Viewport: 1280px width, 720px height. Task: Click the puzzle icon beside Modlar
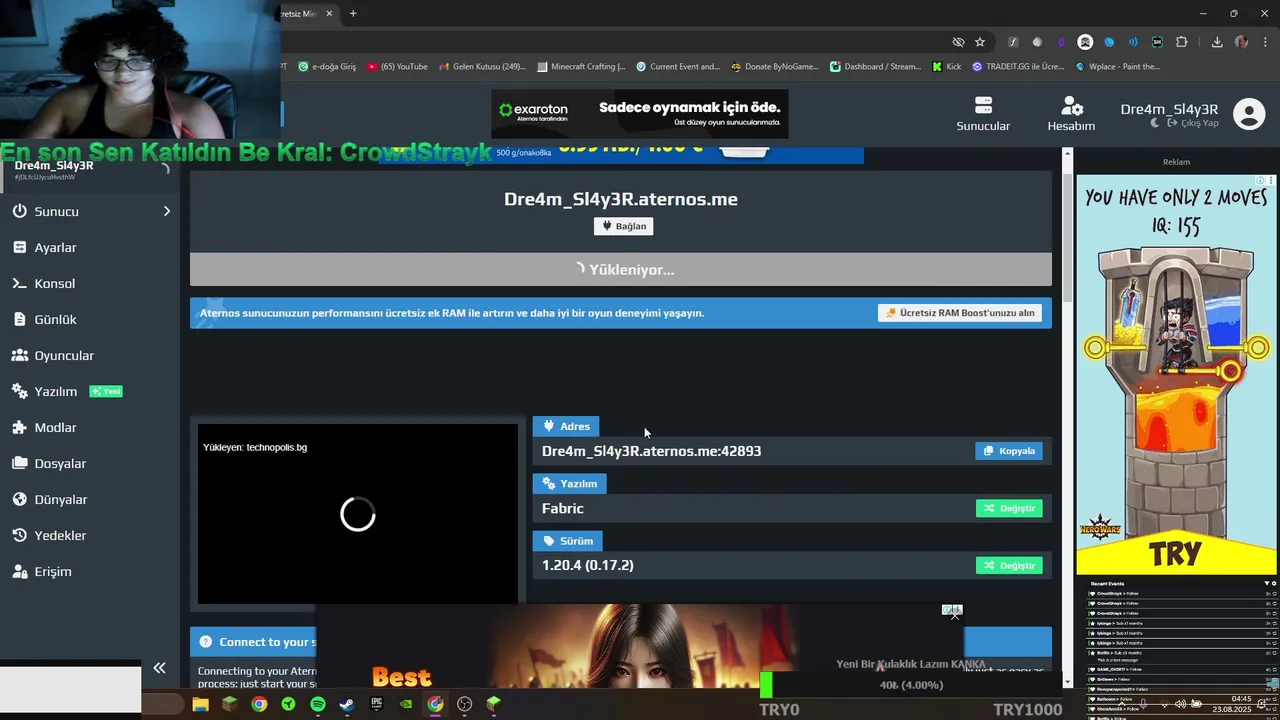pos(19,427)
